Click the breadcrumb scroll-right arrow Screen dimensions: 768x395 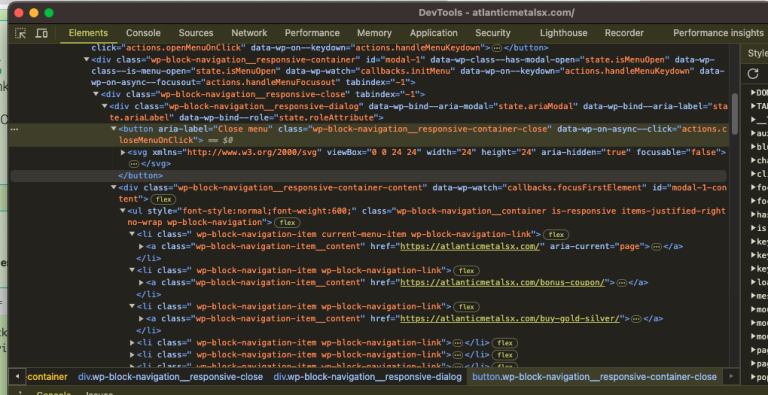[731, 376]
